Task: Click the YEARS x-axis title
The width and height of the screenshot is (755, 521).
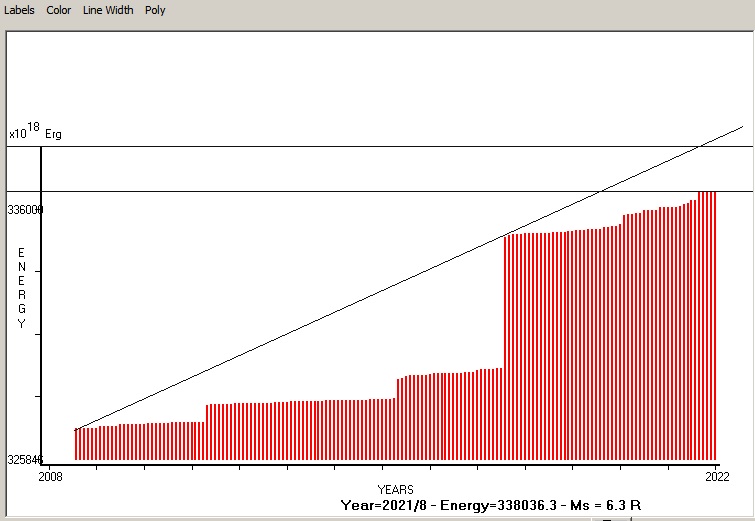Action: click(395, 489)
